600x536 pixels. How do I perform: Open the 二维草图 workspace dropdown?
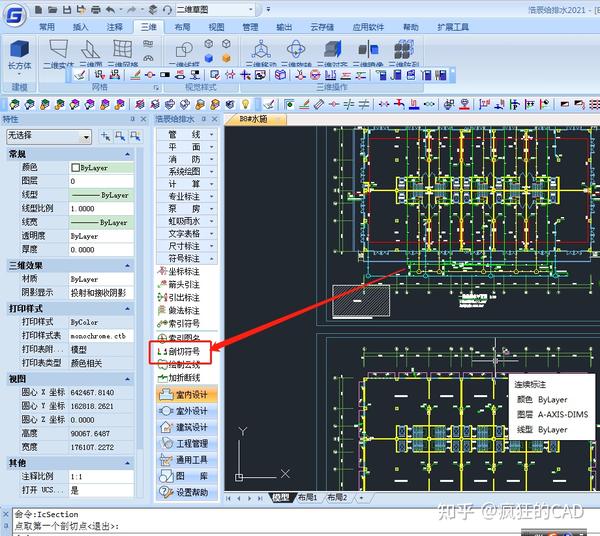[251, 10]
